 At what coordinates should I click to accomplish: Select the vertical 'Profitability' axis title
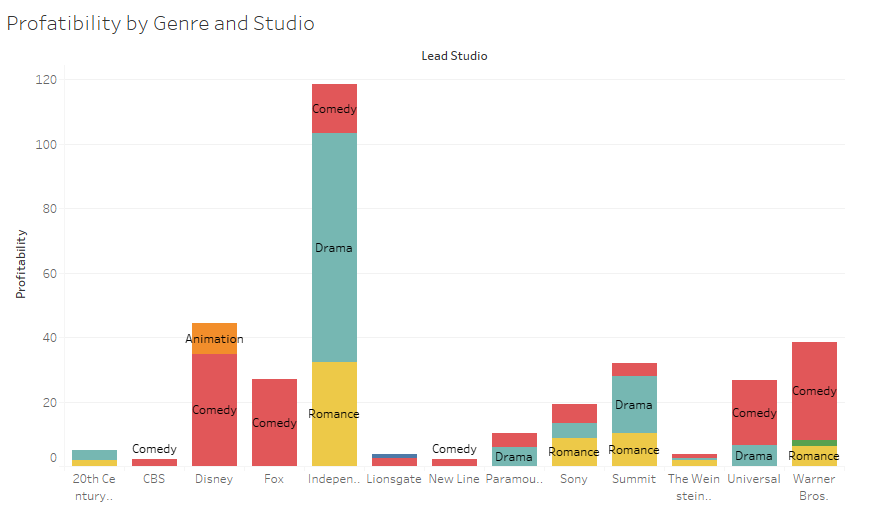(x=20, y=264)
